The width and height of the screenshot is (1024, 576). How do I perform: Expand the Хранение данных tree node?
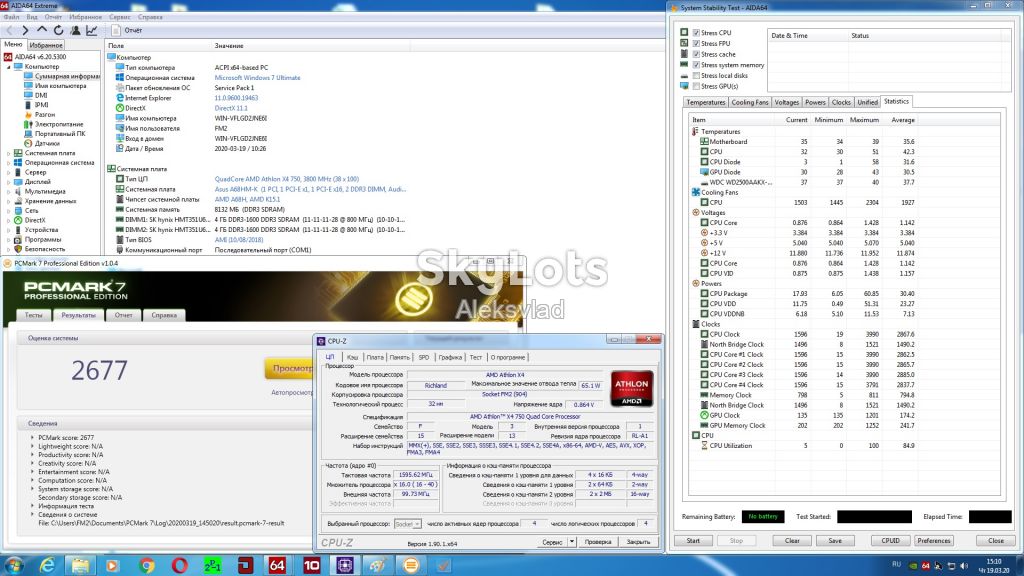tap(8, 201)
